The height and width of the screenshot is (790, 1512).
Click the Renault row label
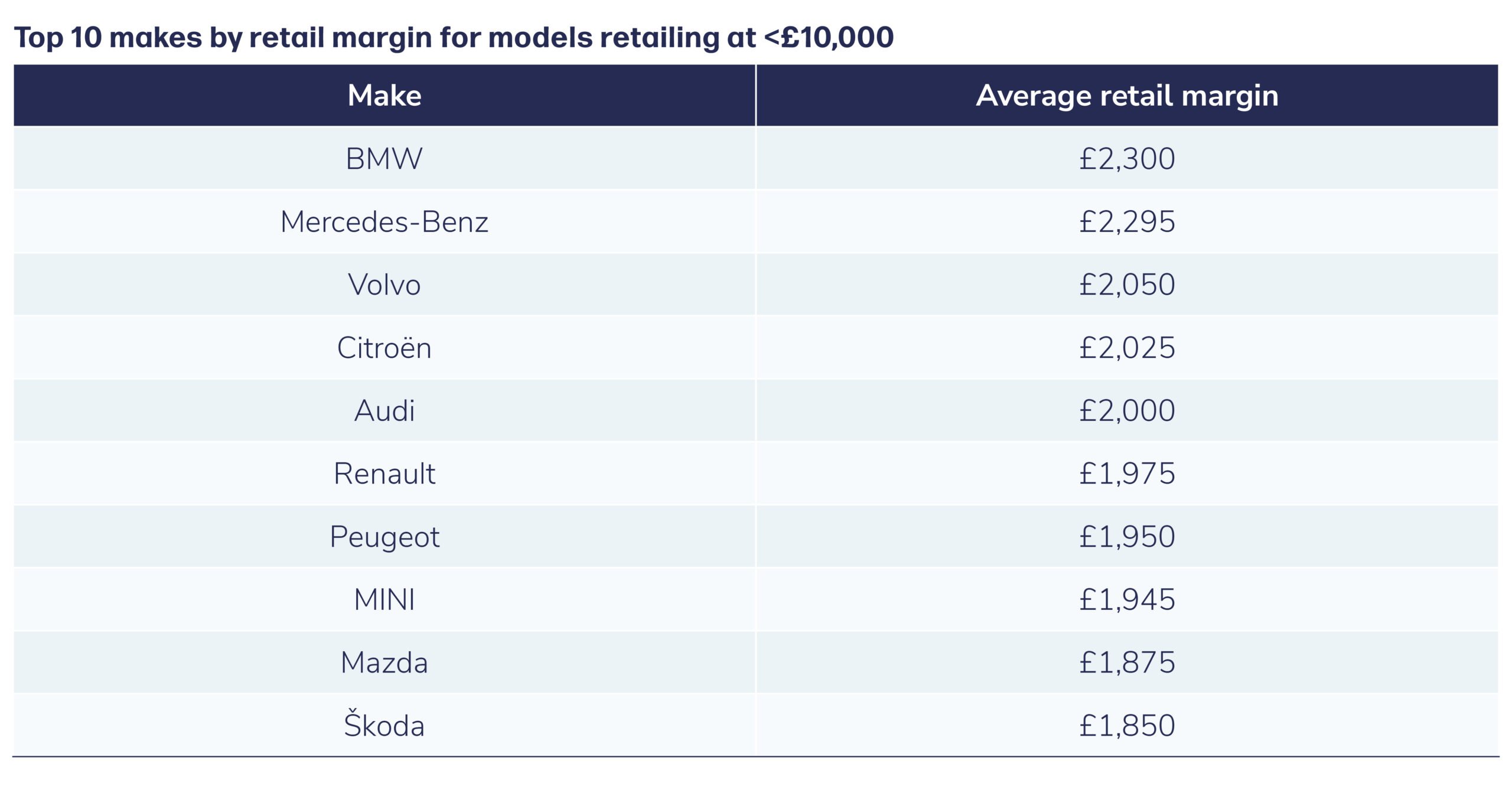(384, 474)
